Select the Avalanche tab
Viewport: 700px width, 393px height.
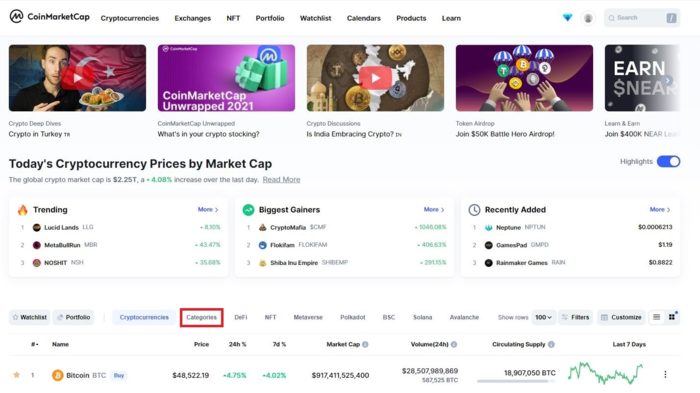click(464, 317)
